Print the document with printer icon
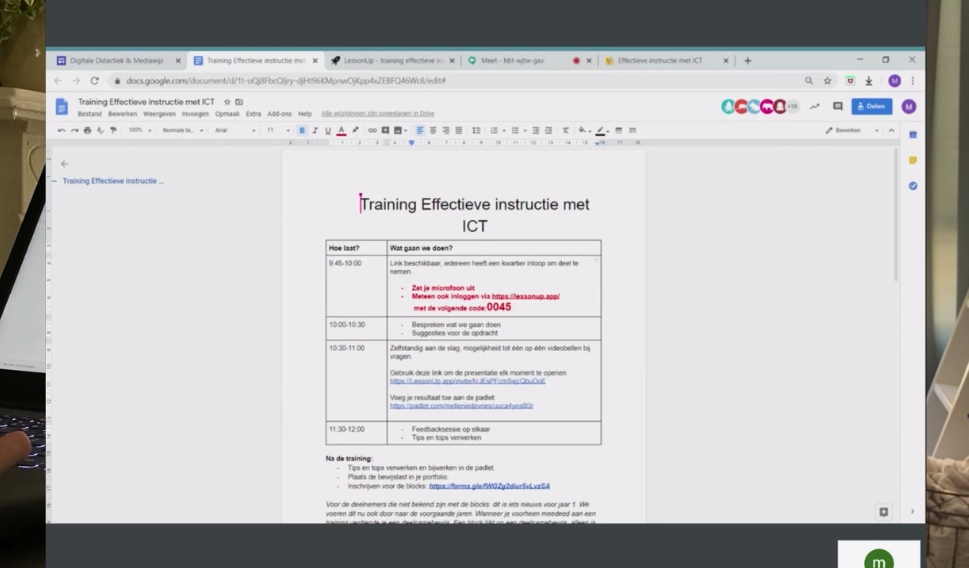This screenshot has width=969, height=568. 87,130
